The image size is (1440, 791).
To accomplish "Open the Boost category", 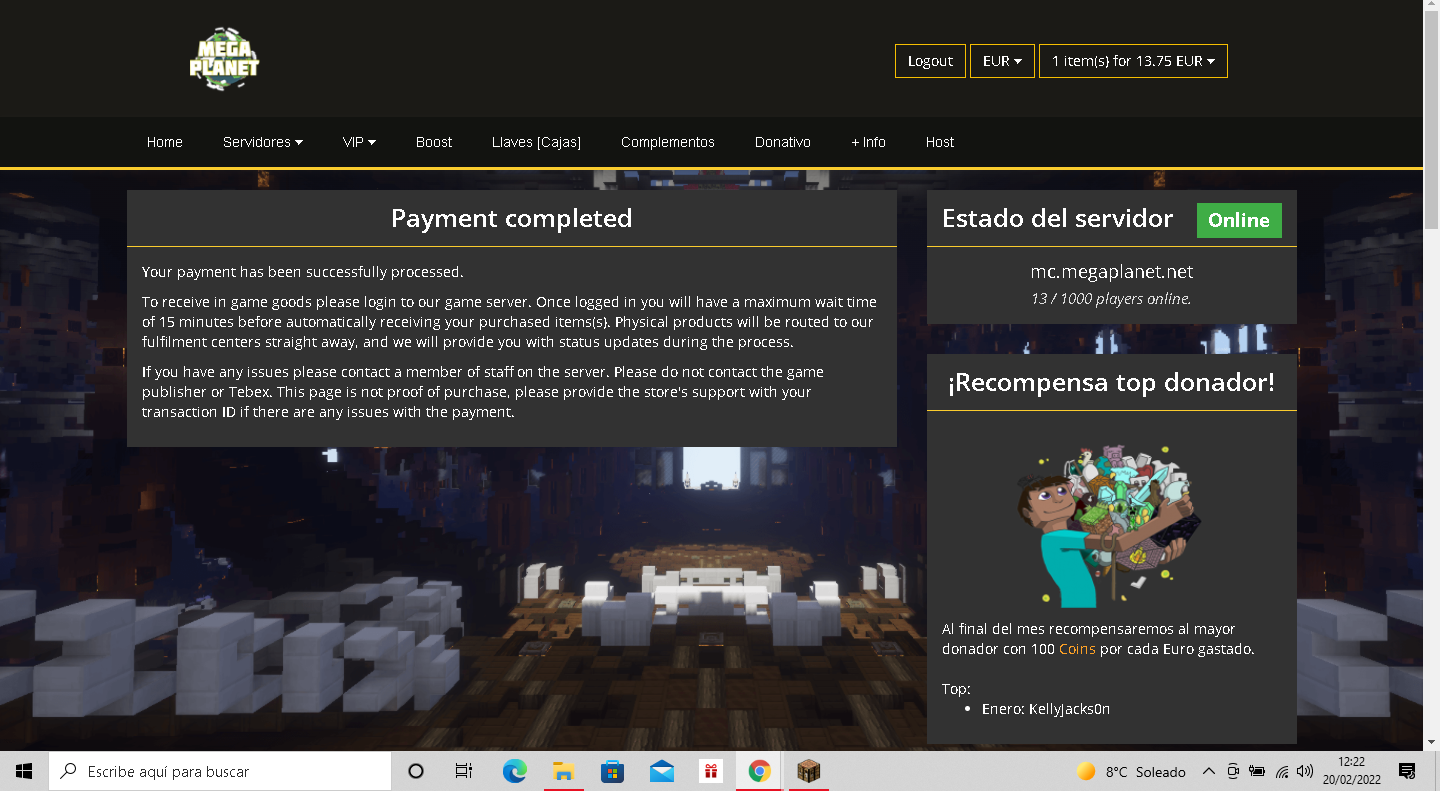I will (x=434, y=142).
